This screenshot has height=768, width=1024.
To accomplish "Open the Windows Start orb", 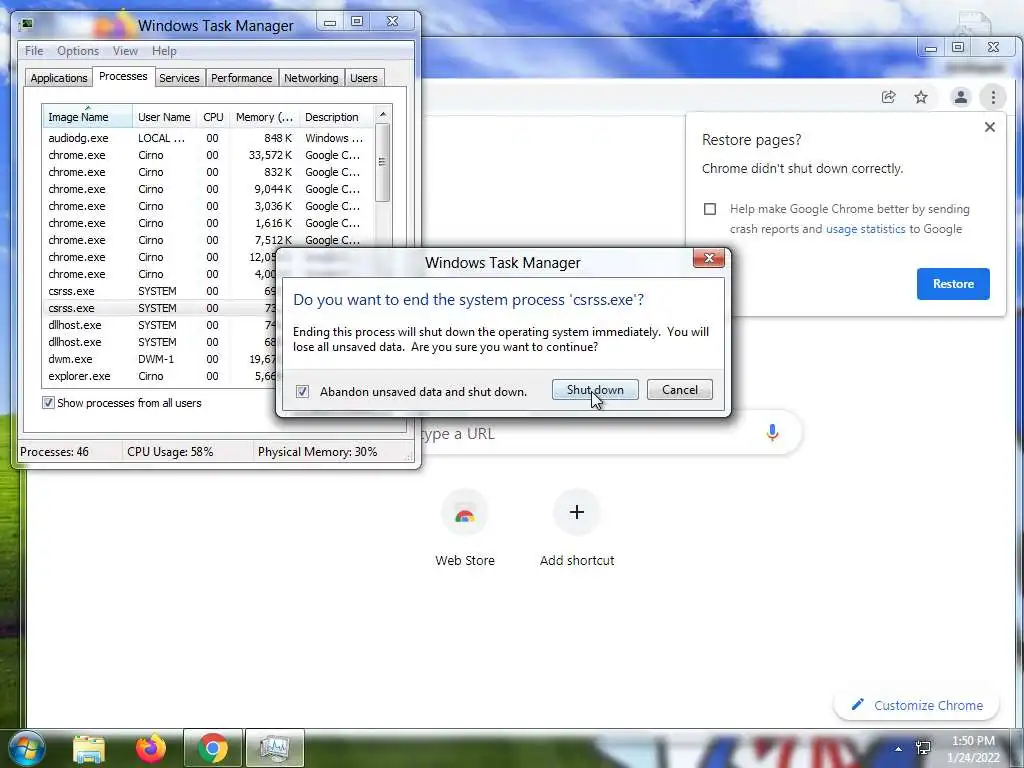I will 27,748.
